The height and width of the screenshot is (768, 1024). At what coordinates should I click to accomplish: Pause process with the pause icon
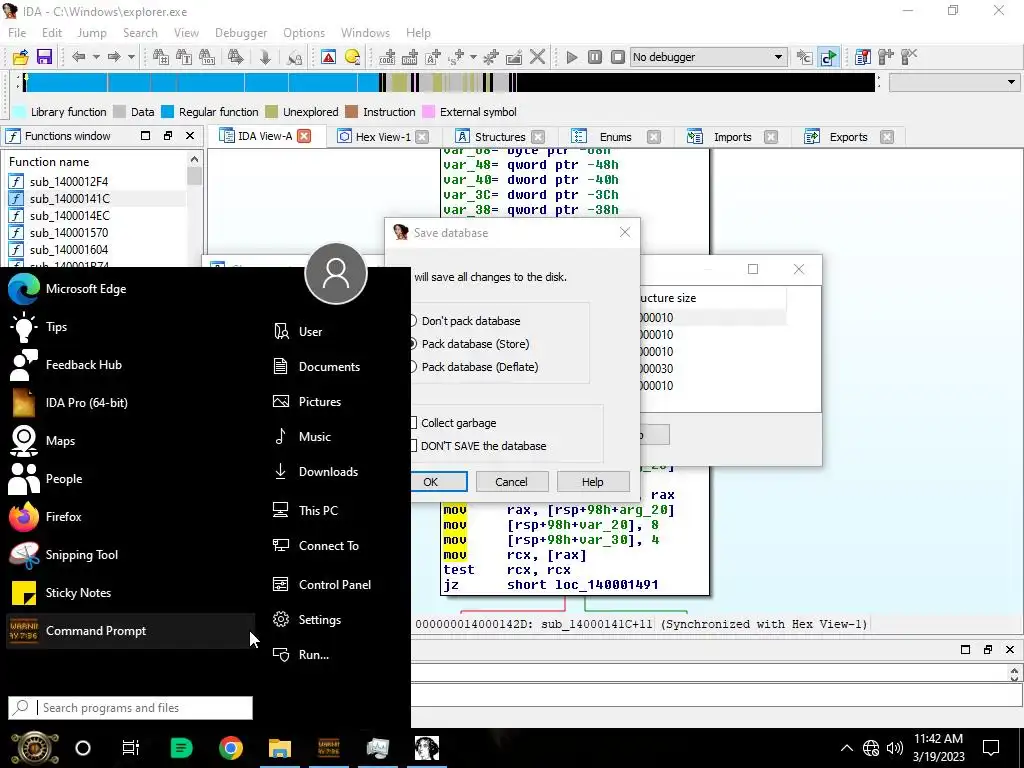[x=594, y=57]
